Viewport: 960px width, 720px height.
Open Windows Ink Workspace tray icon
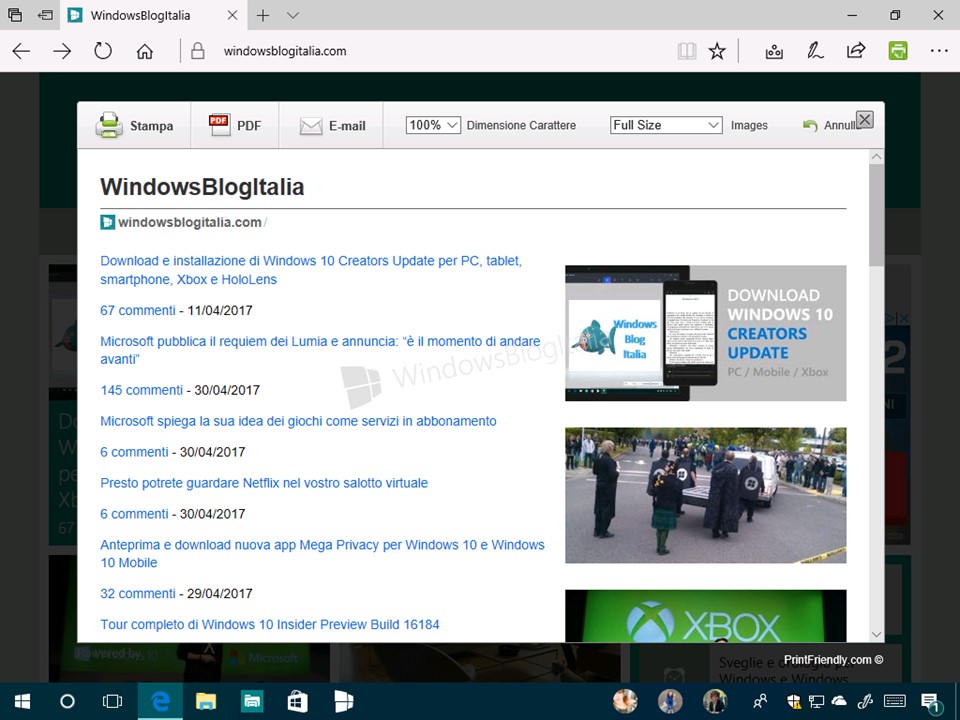(x=865, y=702)
